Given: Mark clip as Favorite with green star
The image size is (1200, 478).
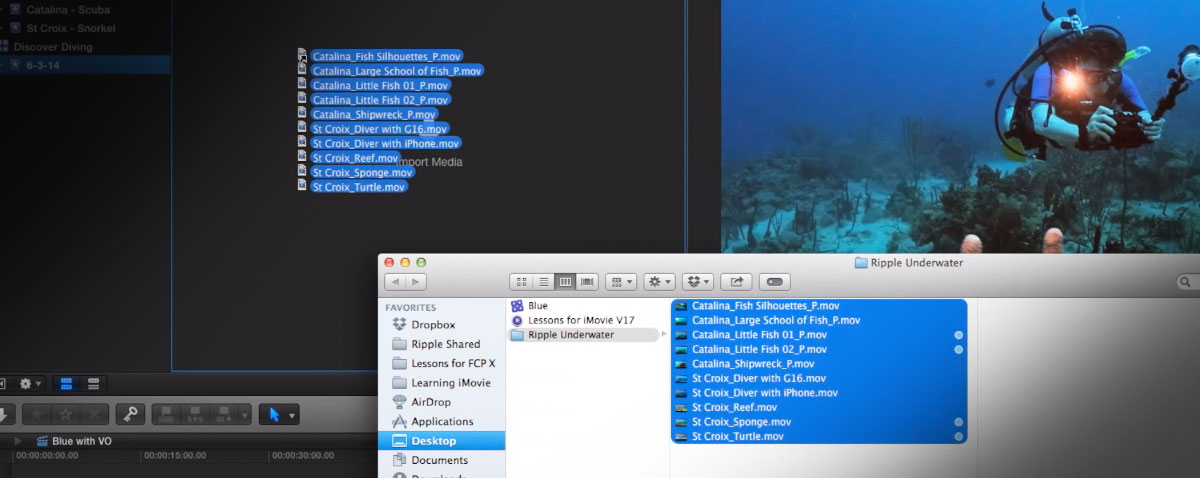Looking at the screenshot, I should (37, 414).
